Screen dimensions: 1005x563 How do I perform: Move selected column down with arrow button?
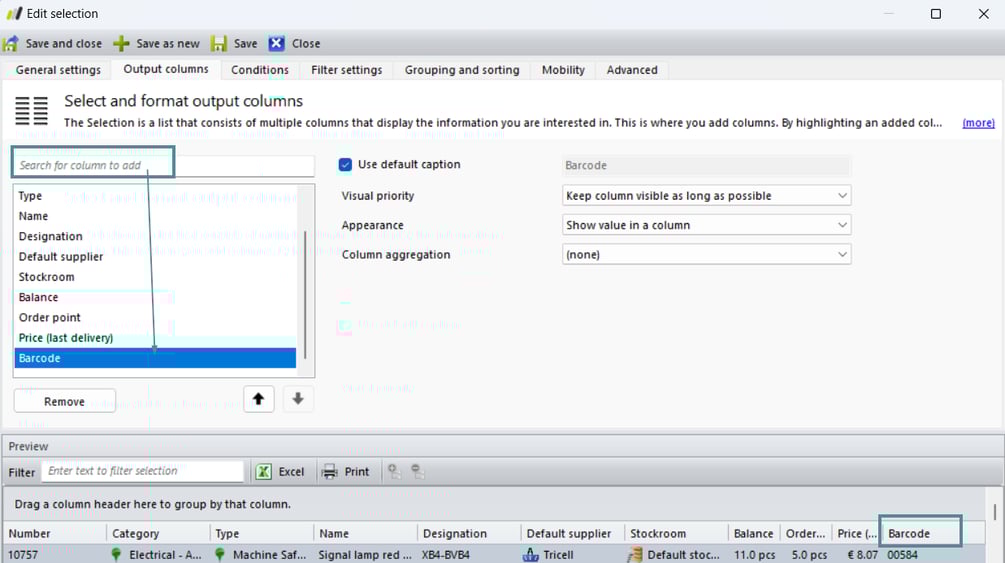pos(298,399)
